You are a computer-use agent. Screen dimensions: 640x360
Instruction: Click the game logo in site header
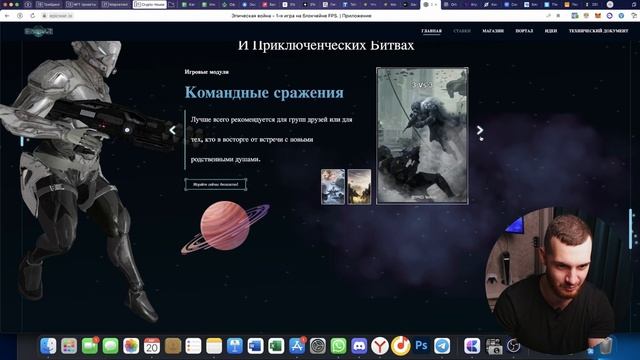click(38, 31)
